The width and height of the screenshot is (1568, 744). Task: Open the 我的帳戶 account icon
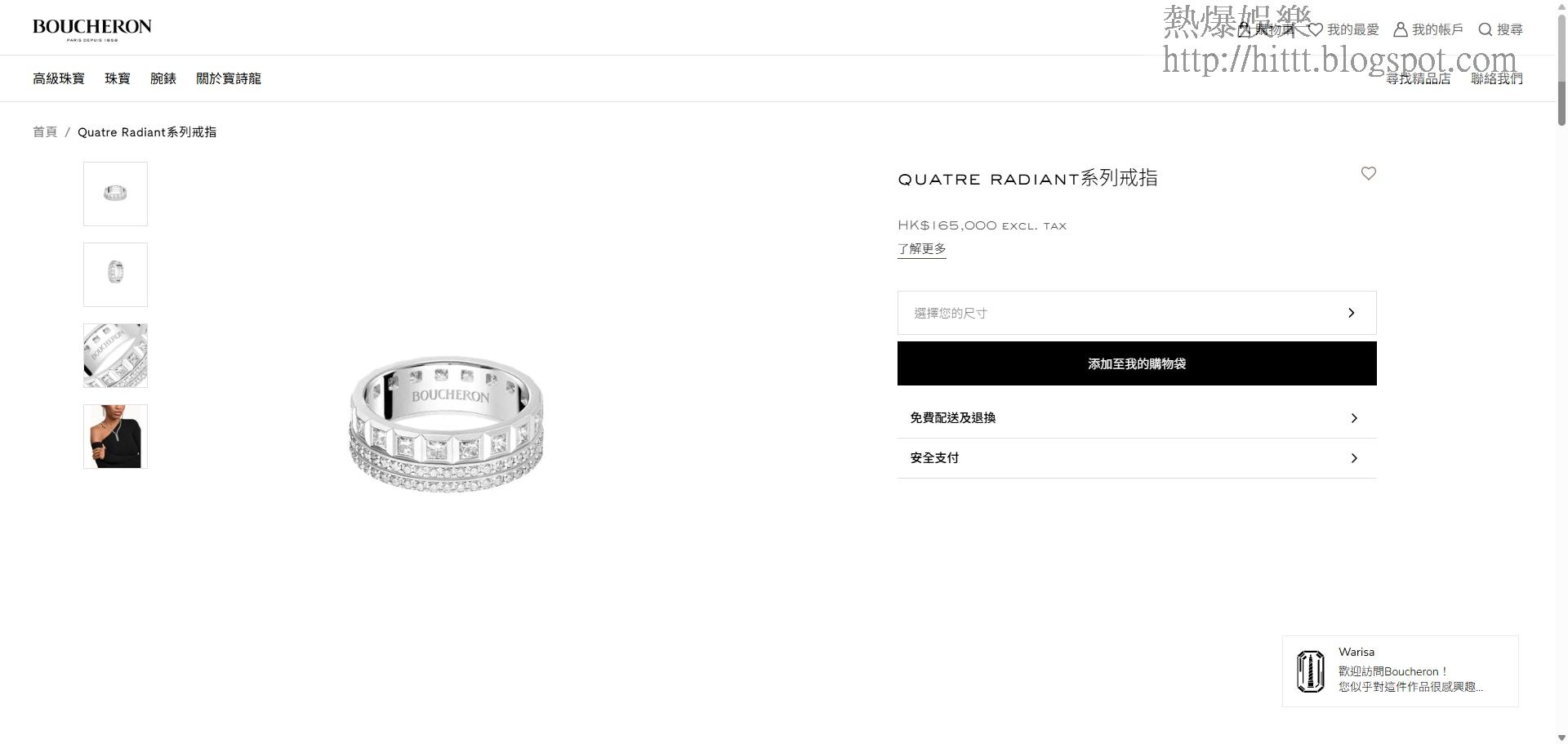[1400, 29]
